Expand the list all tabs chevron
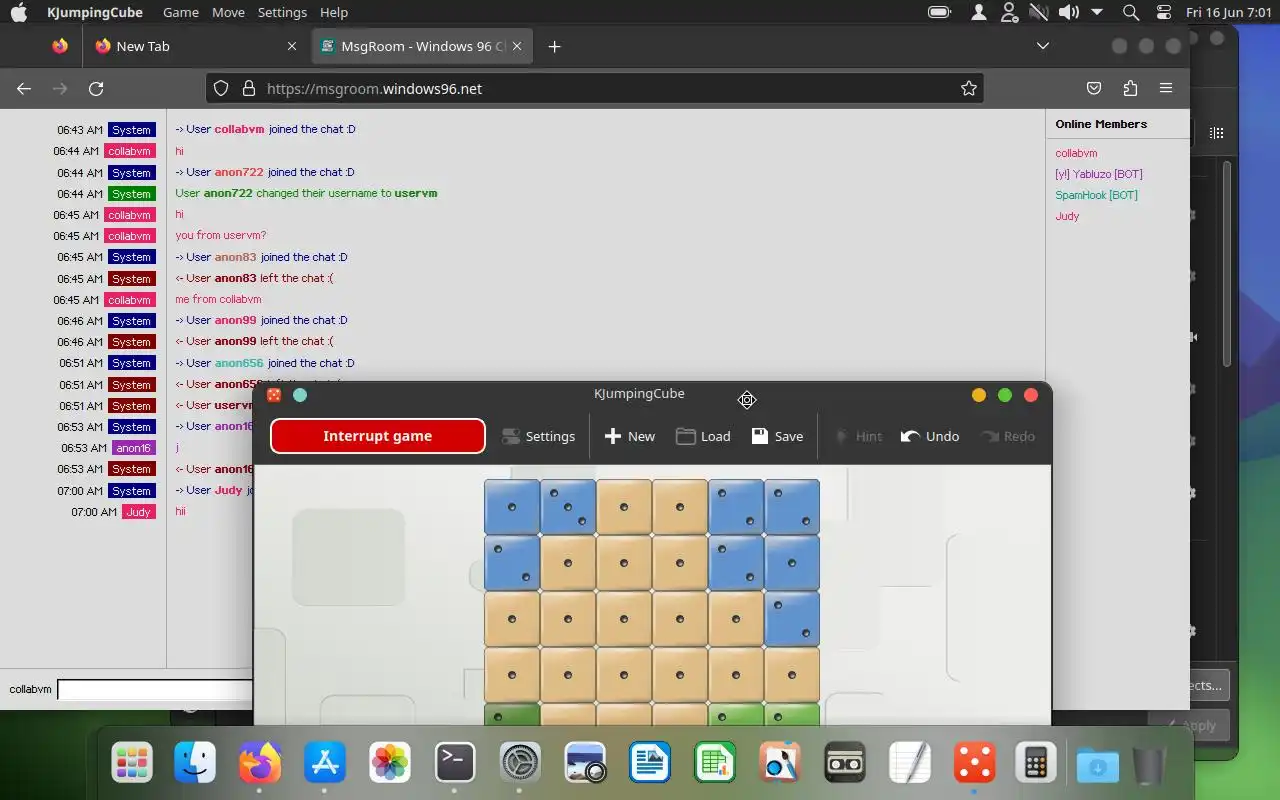 pyautogui.click(x=1043, y=46)
